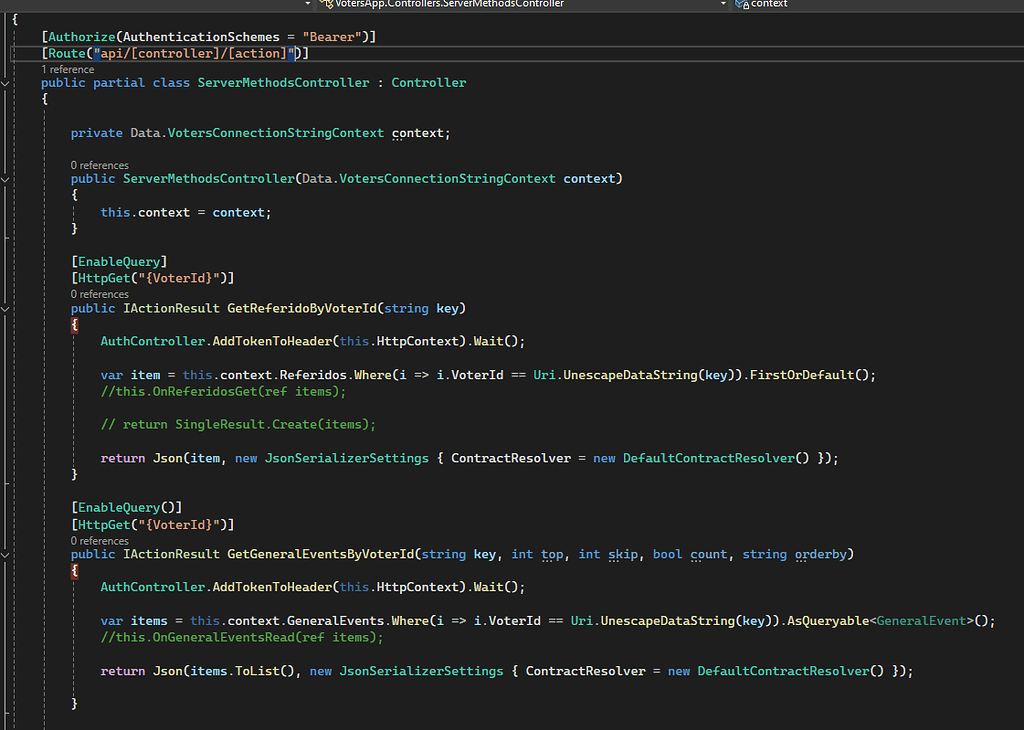The width and height of the screenshot is (1024, 730).
Task: Collapse the GetReferidoByVoterId method block
Action: tap(5, 309)
